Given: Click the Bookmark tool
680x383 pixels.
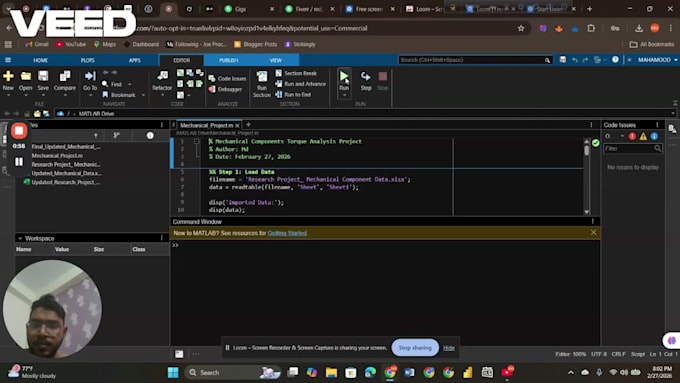Looking at the screenshot, I should (119, 95).
